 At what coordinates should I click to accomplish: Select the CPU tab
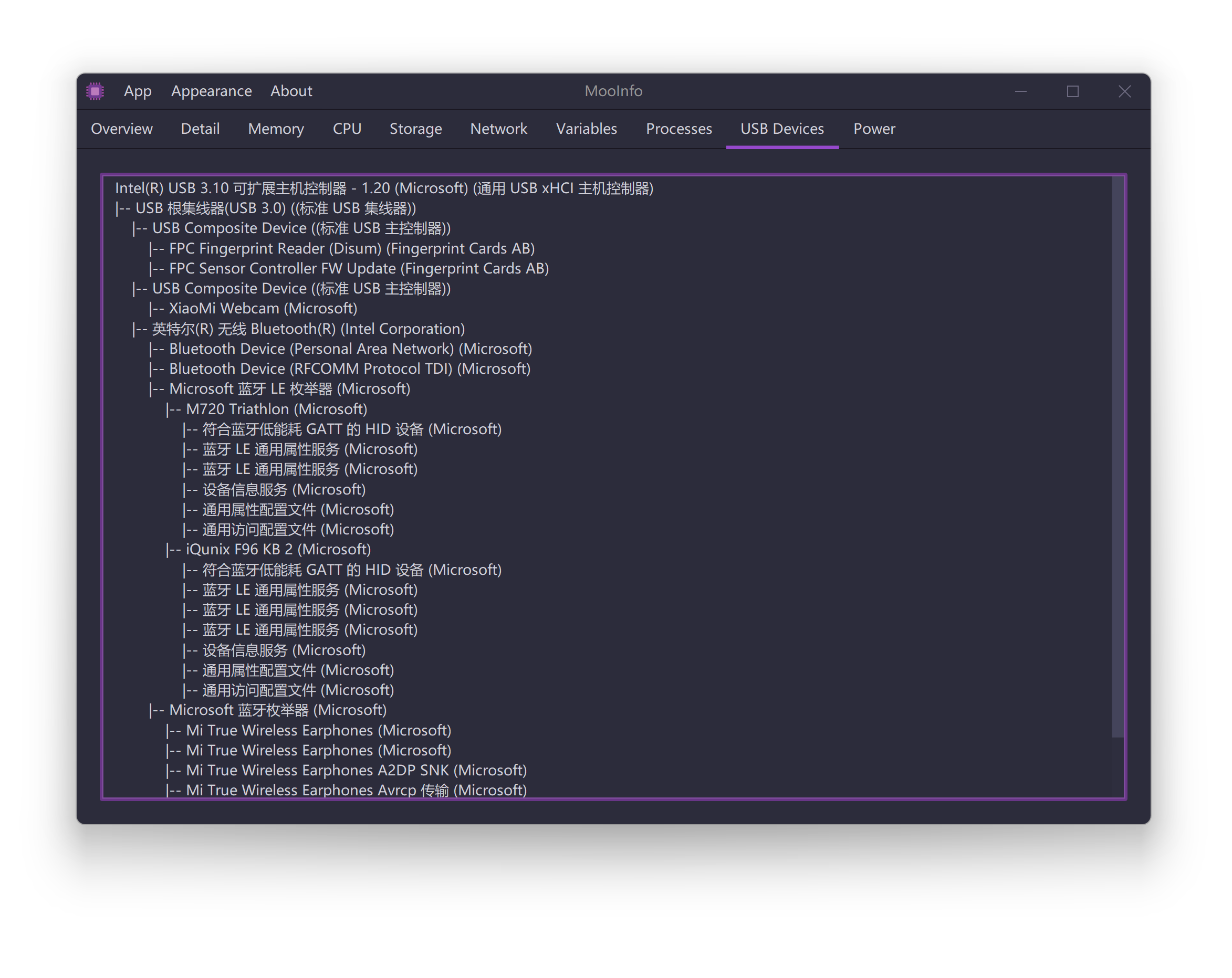(x=347, y=129)
